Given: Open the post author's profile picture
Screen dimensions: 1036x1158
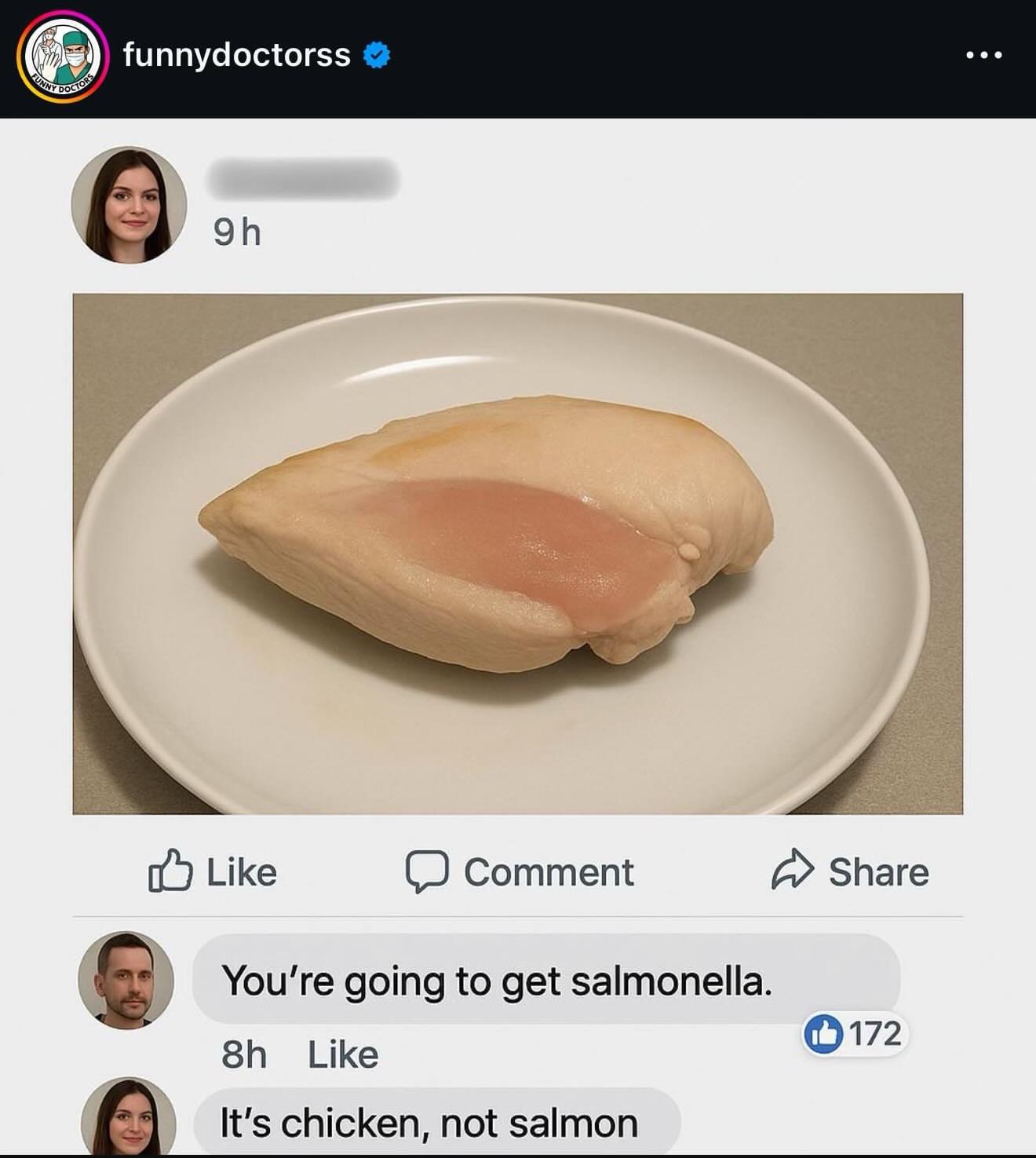Looking at the screenshot, I should coord(129,205).
